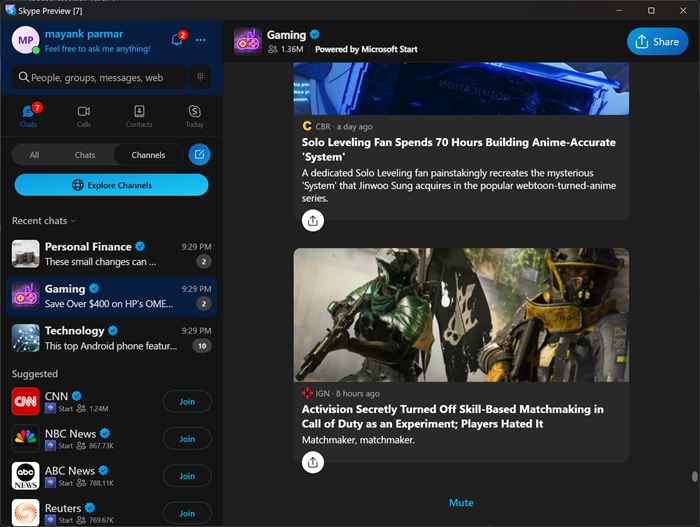This screenshot has width=700, height=527.
Task: Open the dial pad icon
Action: point(201,77)
